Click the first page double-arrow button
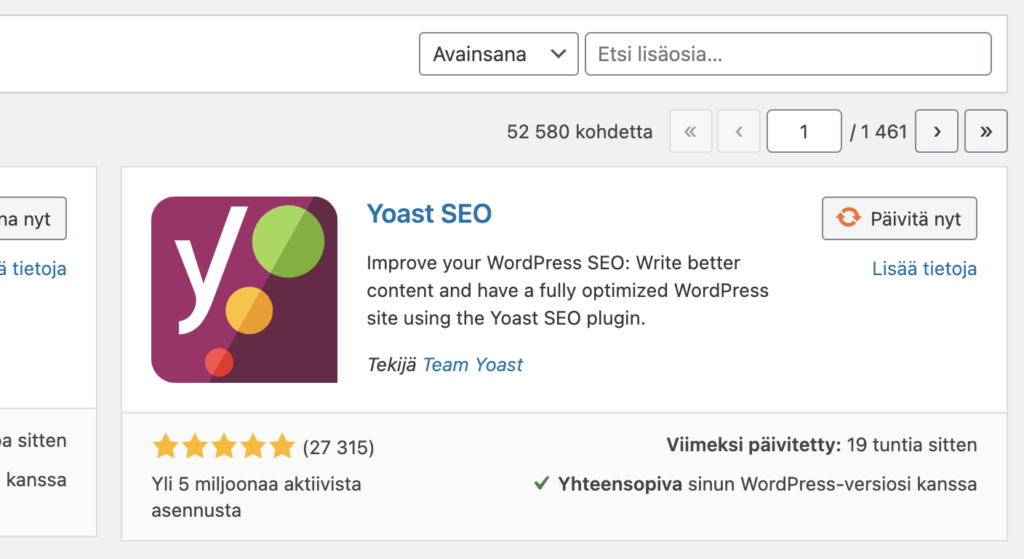The width and height of the screenshot is (1024, 559). [690, 131]
